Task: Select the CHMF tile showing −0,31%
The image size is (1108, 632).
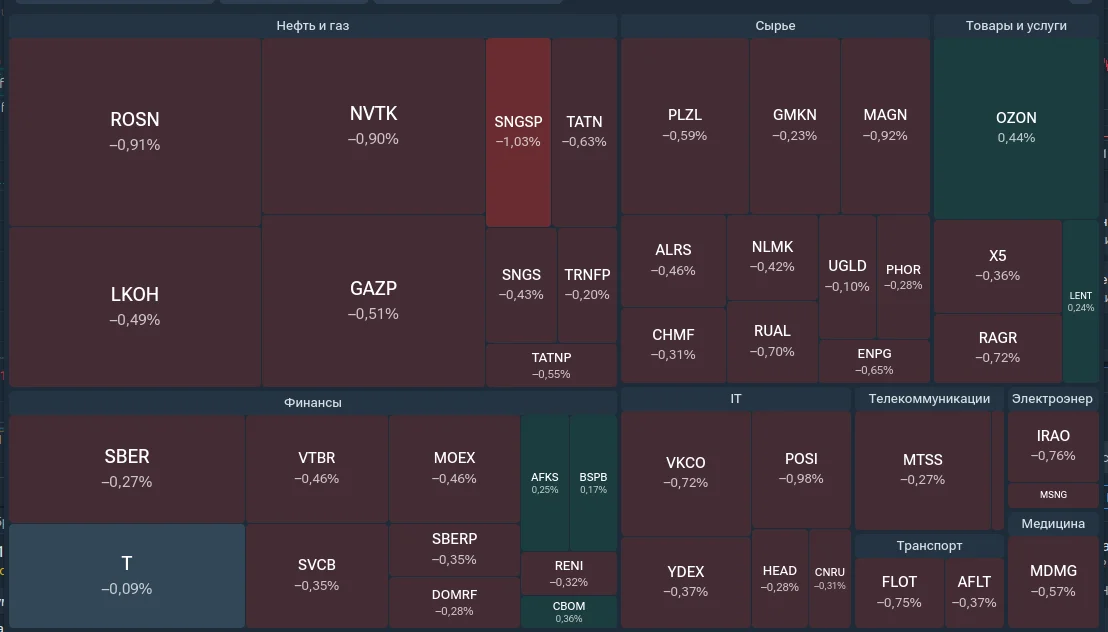Action: 673,346
